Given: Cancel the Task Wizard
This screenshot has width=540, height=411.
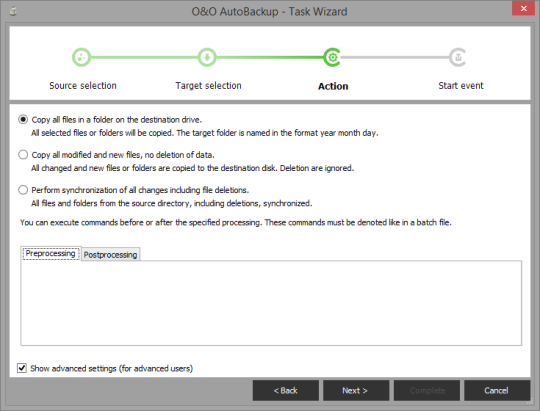Looking at the screenshot, I should [x=497, y=390].
